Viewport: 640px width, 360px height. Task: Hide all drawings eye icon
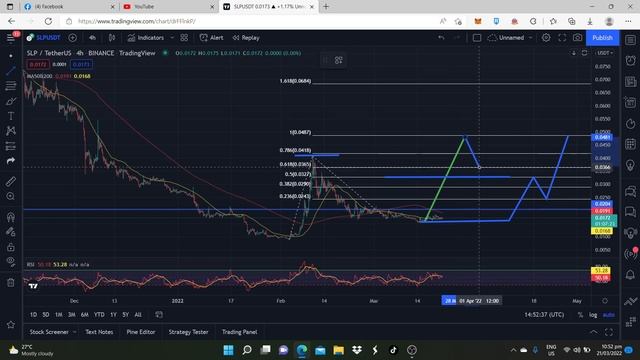[x=11, y=262]
